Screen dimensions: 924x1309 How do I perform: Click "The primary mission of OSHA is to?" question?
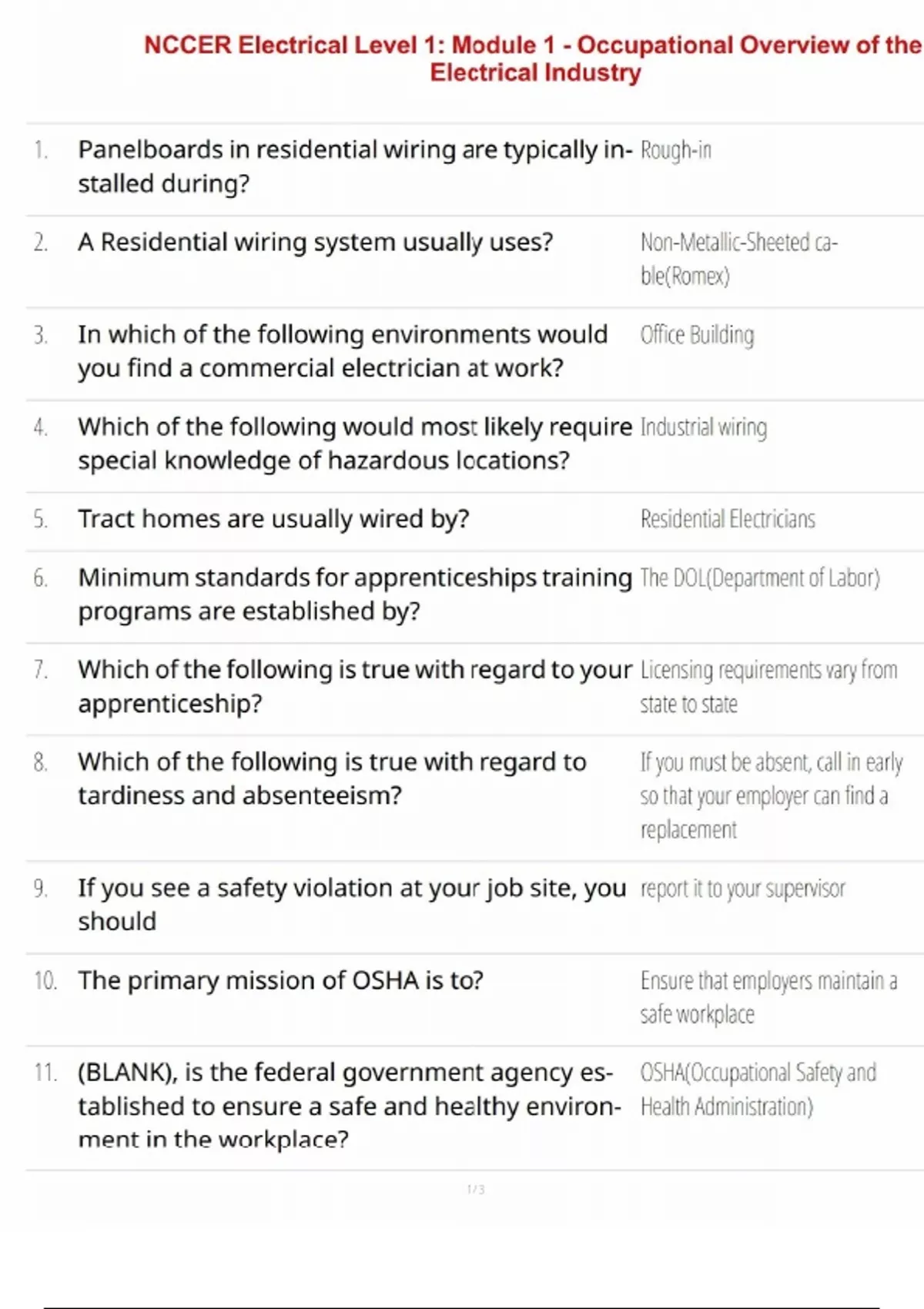pyautogui.click(x=280, y=980)
